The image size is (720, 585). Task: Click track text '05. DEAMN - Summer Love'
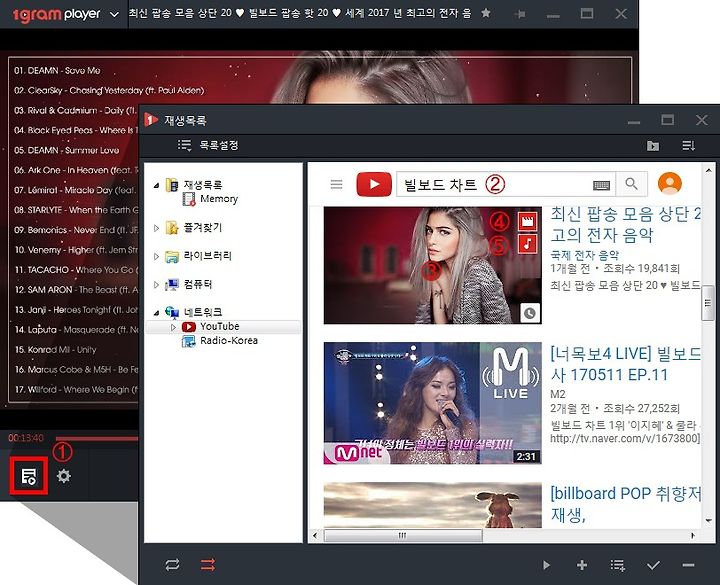click(x=67, y=151)
